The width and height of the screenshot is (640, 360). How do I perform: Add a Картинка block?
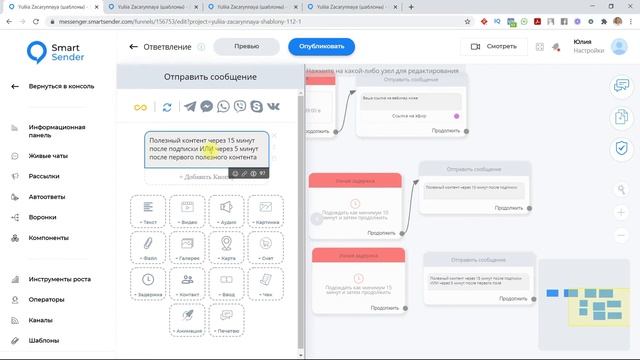tap(266, 211)
